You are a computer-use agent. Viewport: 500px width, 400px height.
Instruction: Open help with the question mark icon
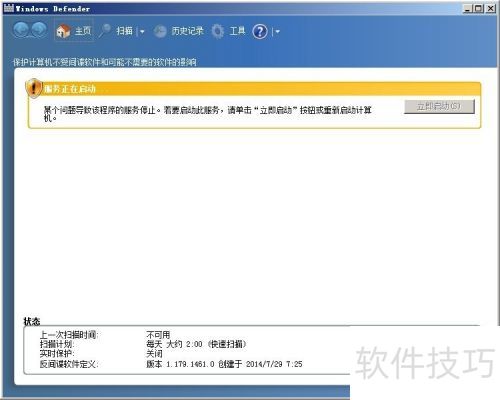click(x=260, y=32)
